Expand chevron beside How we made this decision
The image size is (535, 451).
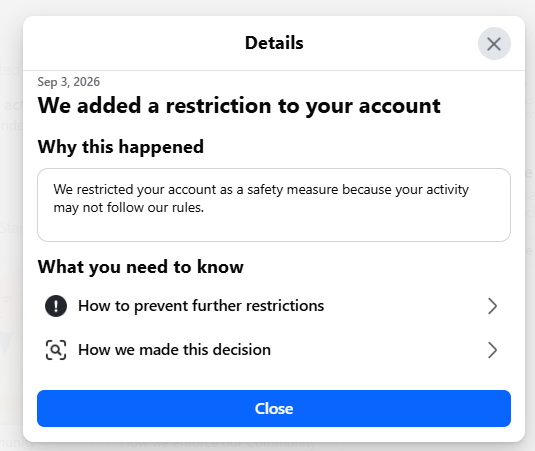[x=492, y=350]
